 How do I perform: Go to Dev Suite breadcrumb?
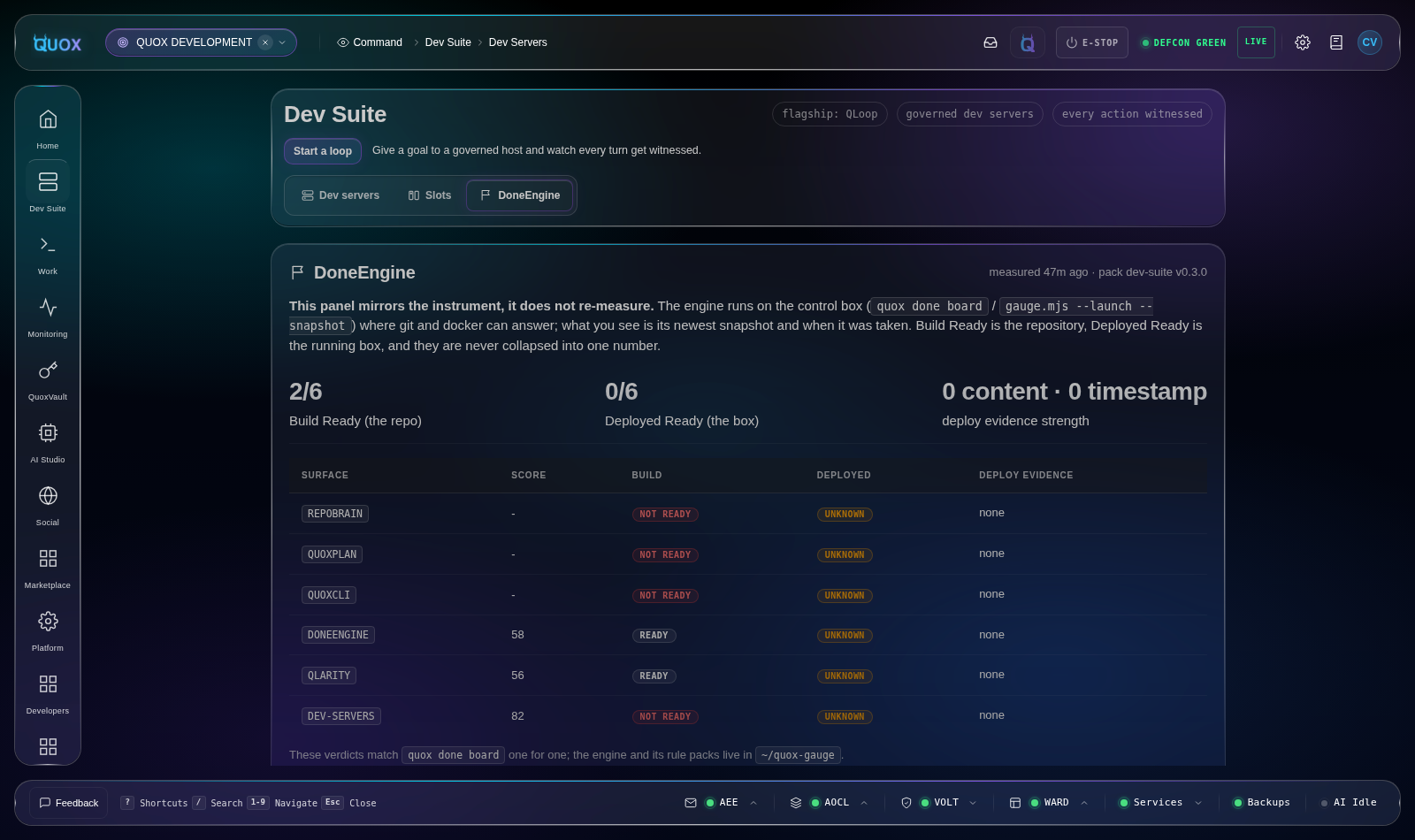coord(448,42)
